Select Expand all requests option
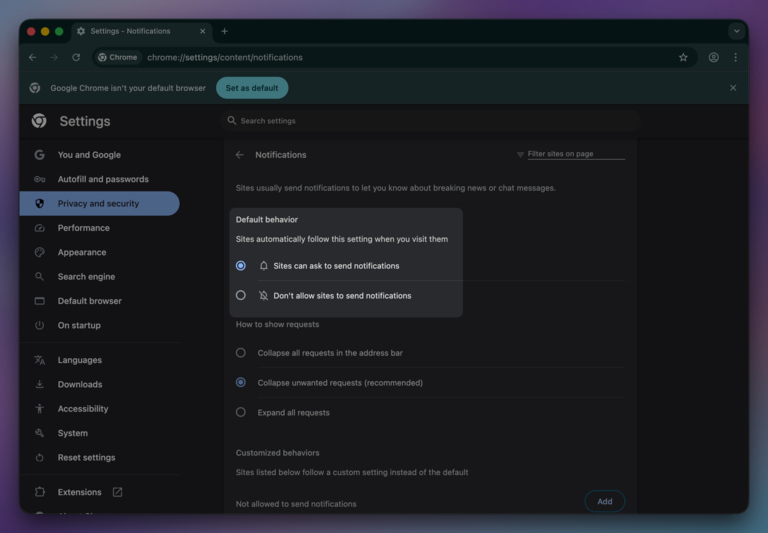The height and width of the screenshot is (533, 768). [x=240, y=412]
